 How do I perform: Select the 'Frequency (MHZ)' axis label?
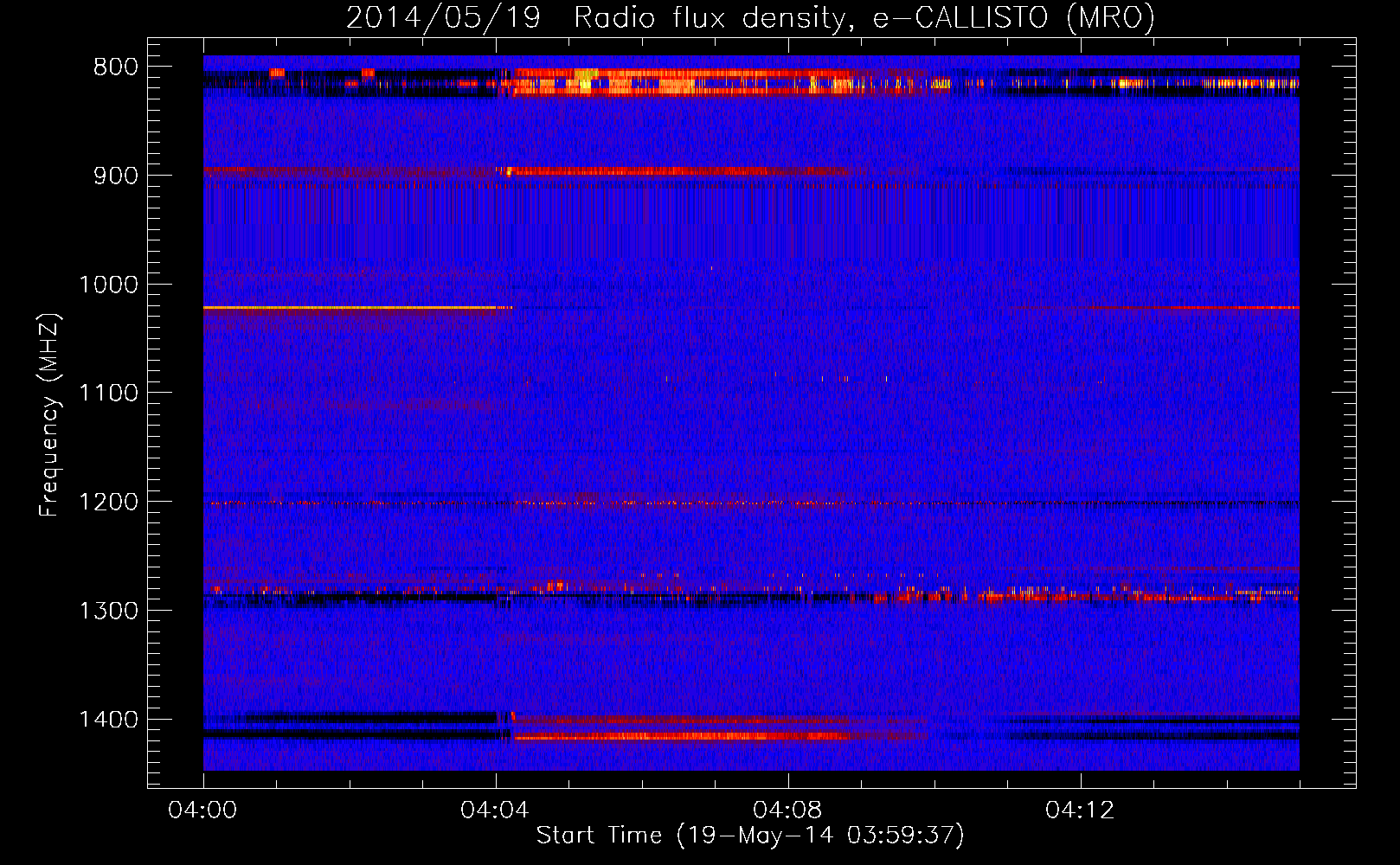pos(49,415)
